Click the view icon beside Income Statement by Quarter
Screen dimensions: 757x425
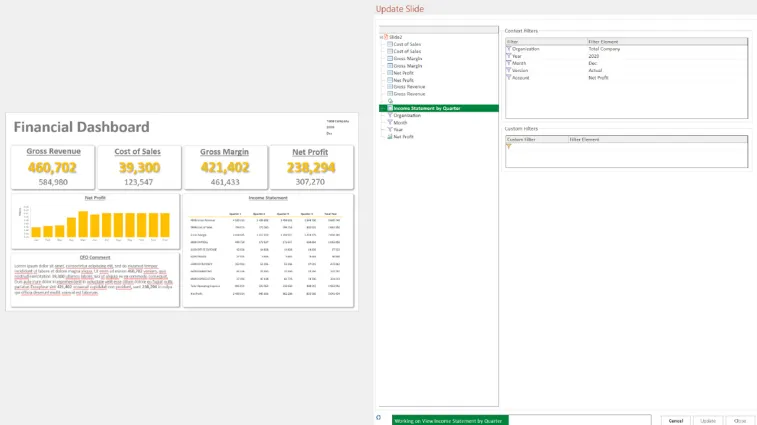click(390, 108)
